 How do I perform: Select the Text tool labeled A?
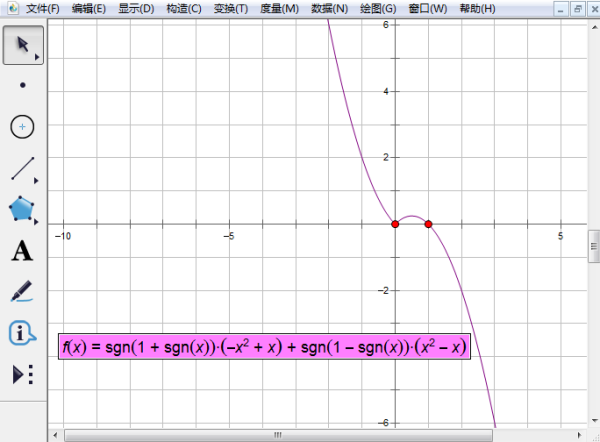pyautogui.click(x=22, y=251)
